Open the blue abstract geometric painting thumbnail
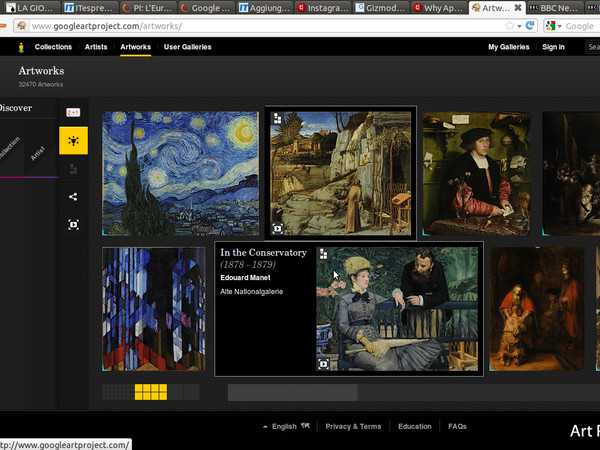600x450 pixels. click(154, 309)
